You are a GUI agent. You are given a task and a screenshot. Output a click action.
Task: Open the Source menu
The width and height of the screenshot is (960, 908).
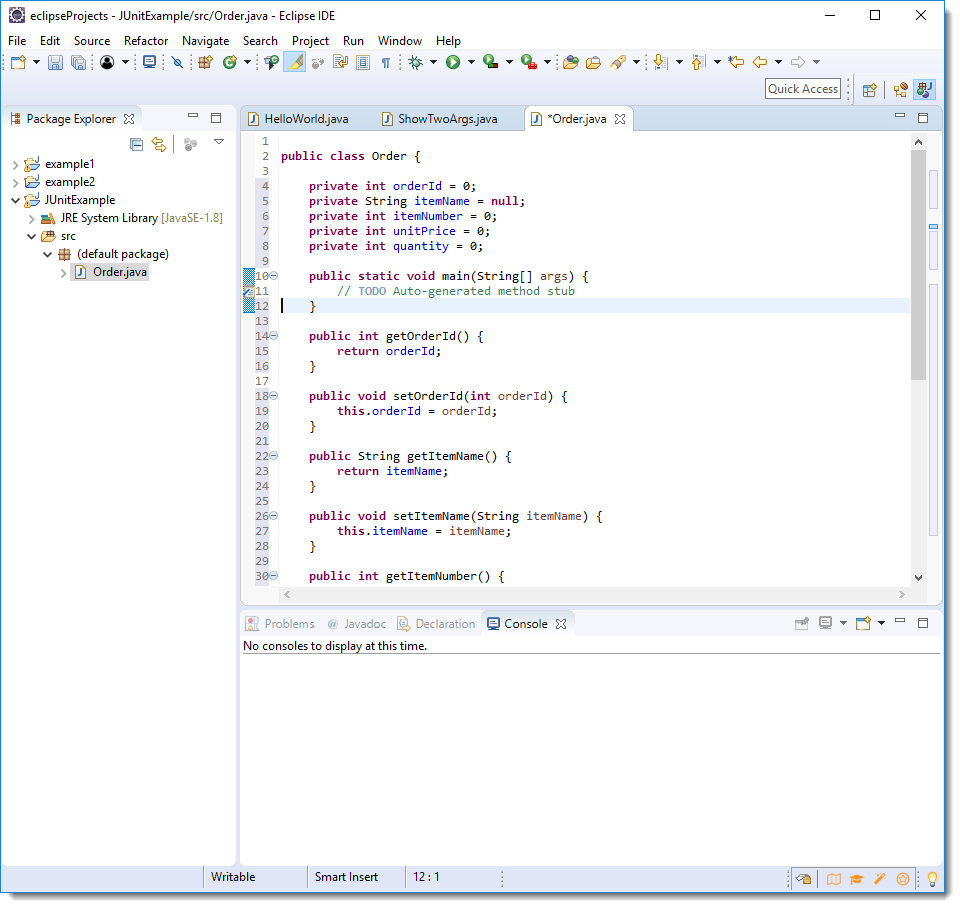92,40
